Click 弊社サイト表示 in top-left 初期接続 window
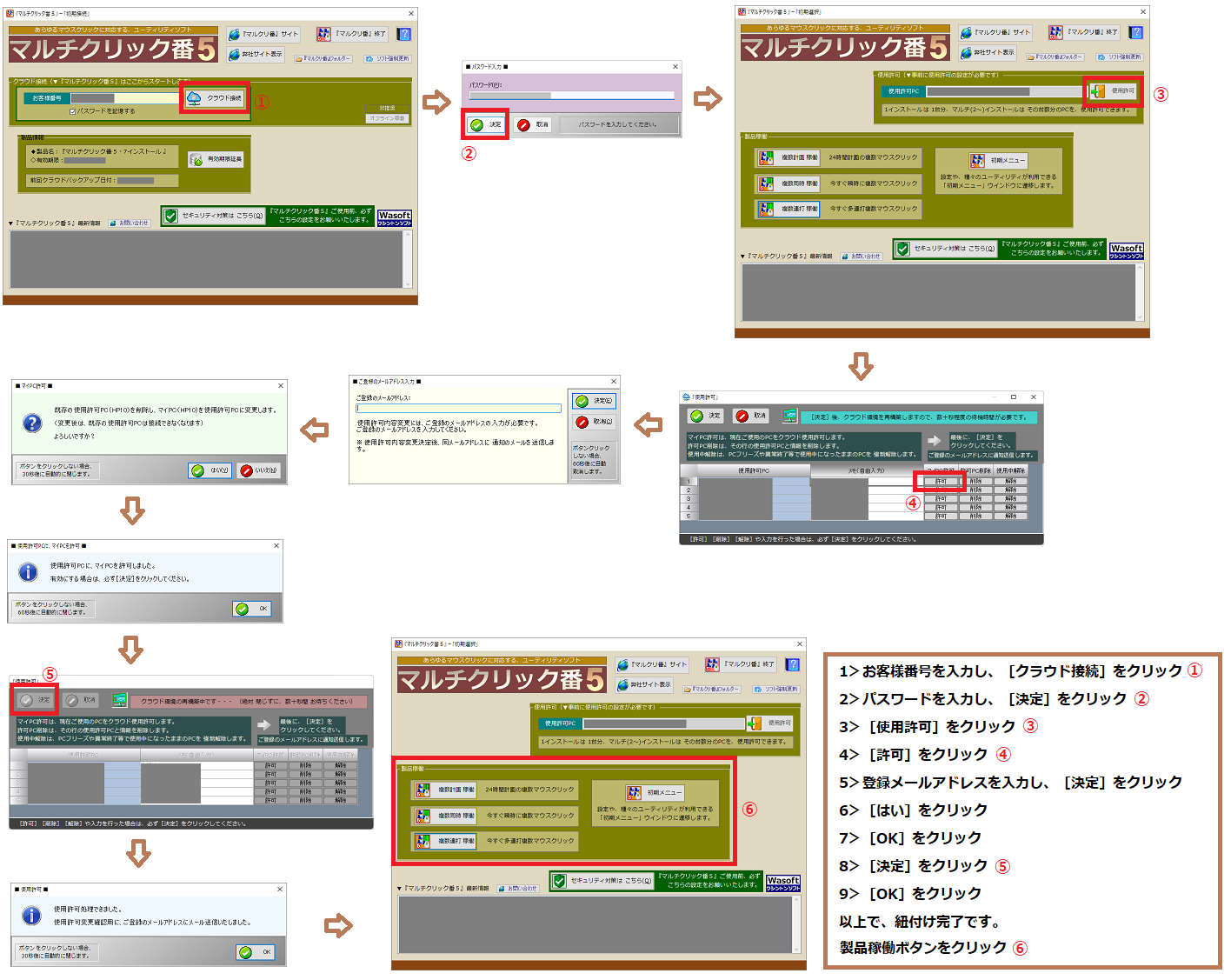 (x=256, y=54)
